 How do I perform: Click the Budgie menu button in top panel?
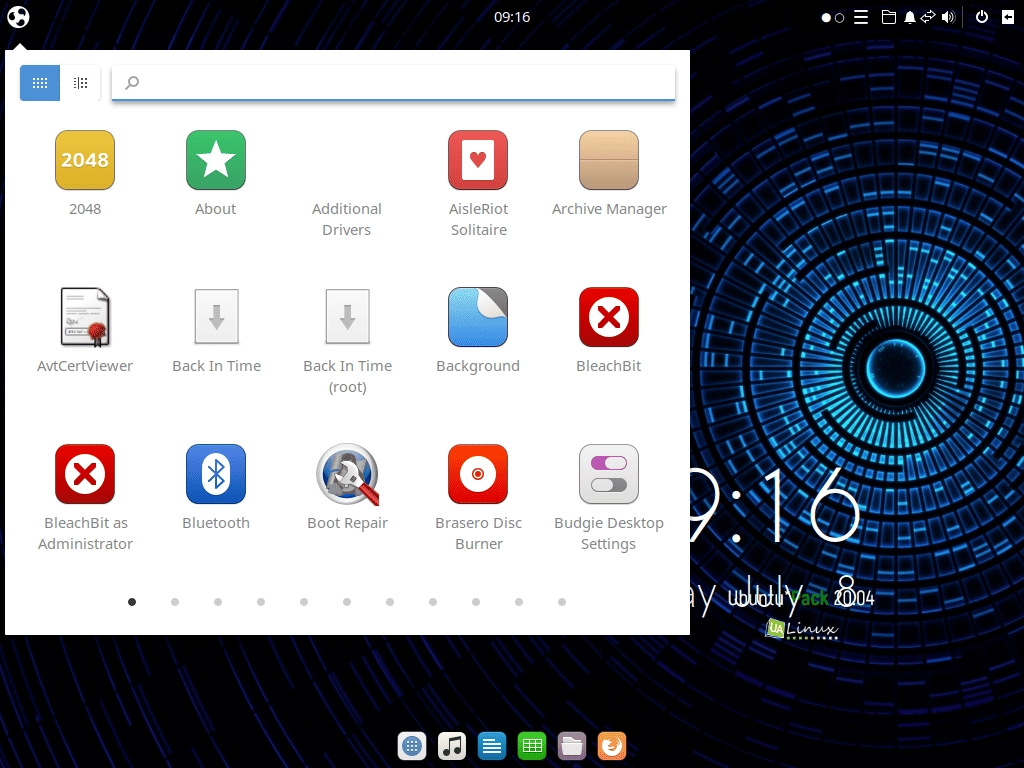(x=18, y=17)
